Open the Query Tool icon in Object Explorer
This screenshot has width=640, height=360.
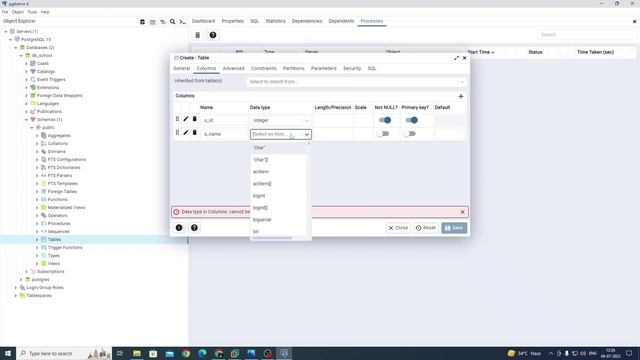click(x=142, y=22)
